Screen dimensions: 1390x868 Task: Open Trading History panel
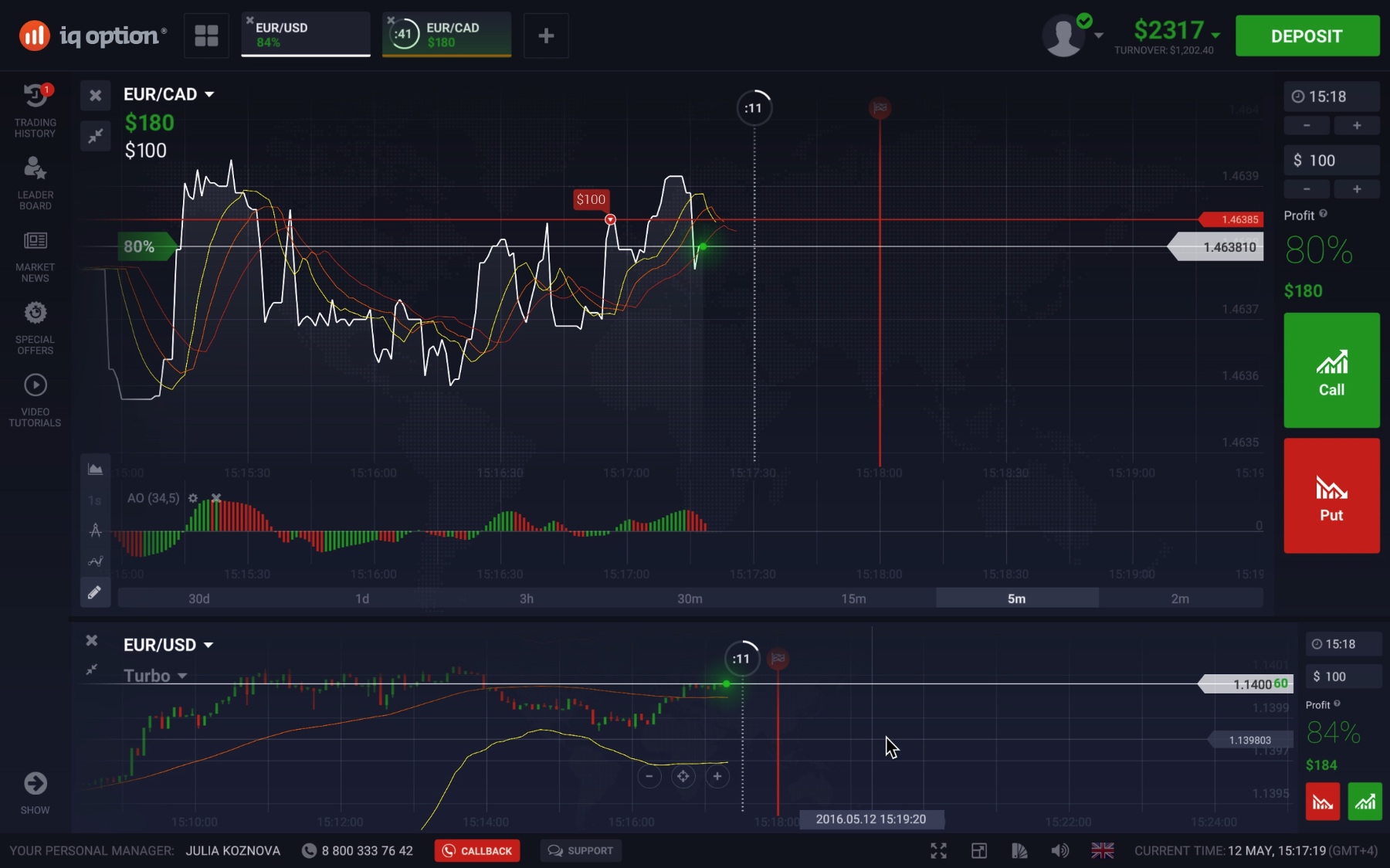point(35,111)
